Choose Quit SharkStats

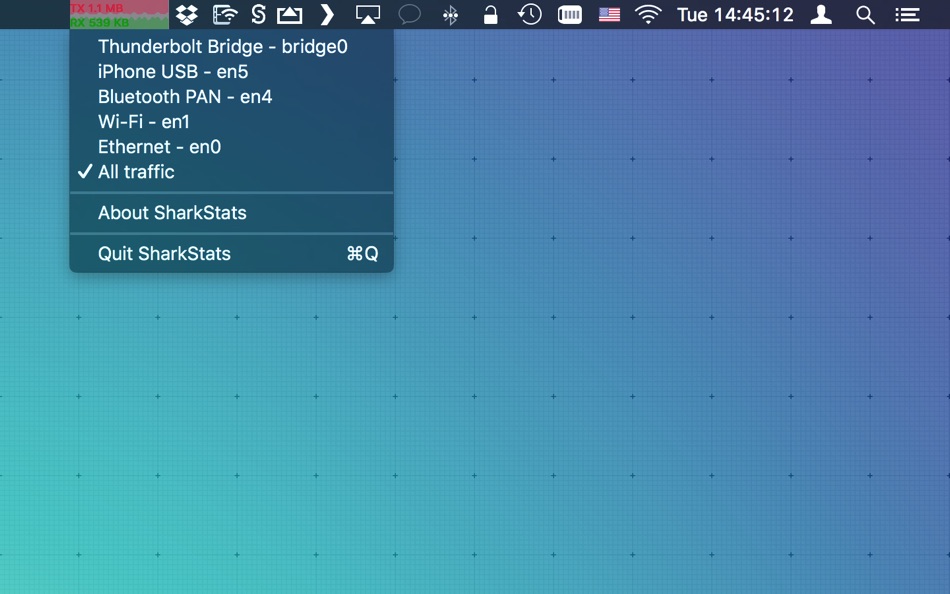coord(231,253)
